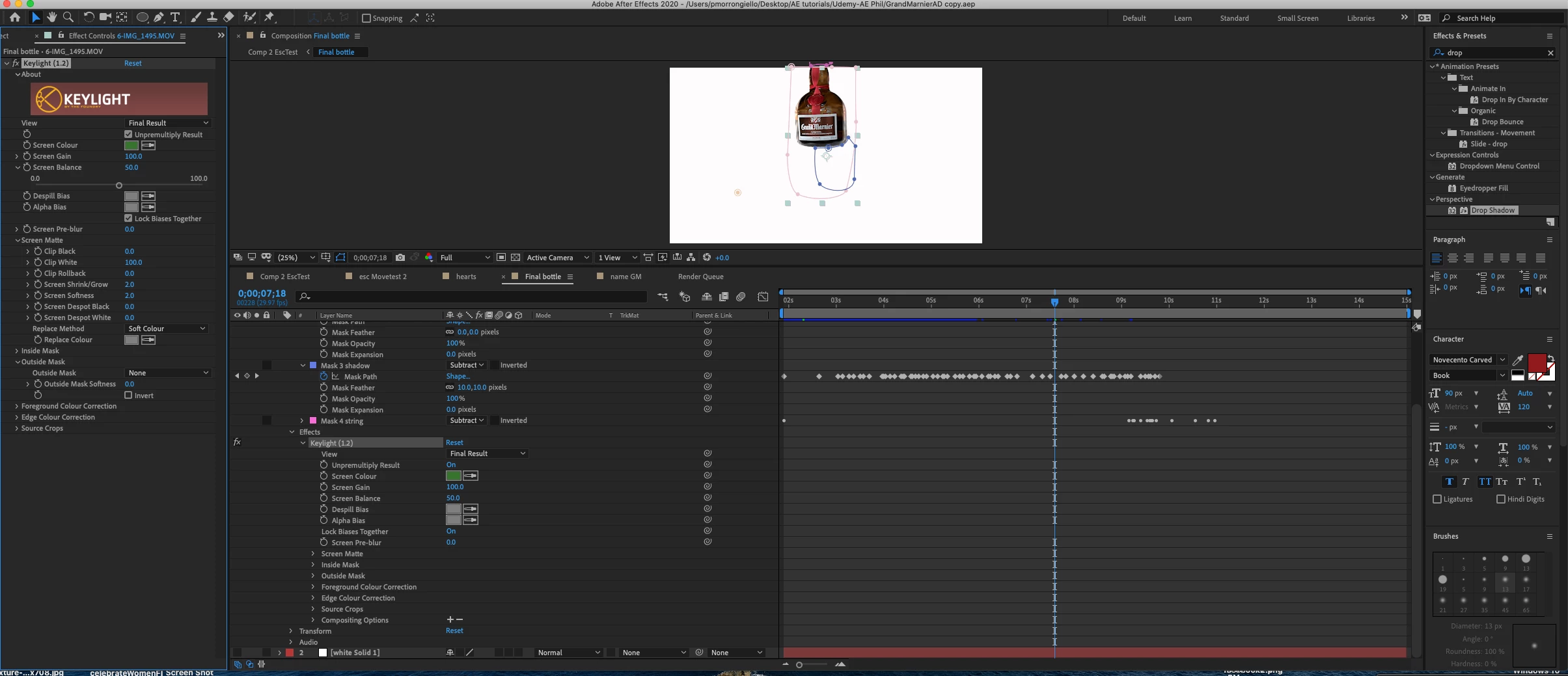1568x676 pixels.
Task: Open the Keylight View dropdown in Effect Controls
Action: coord(168,123)
